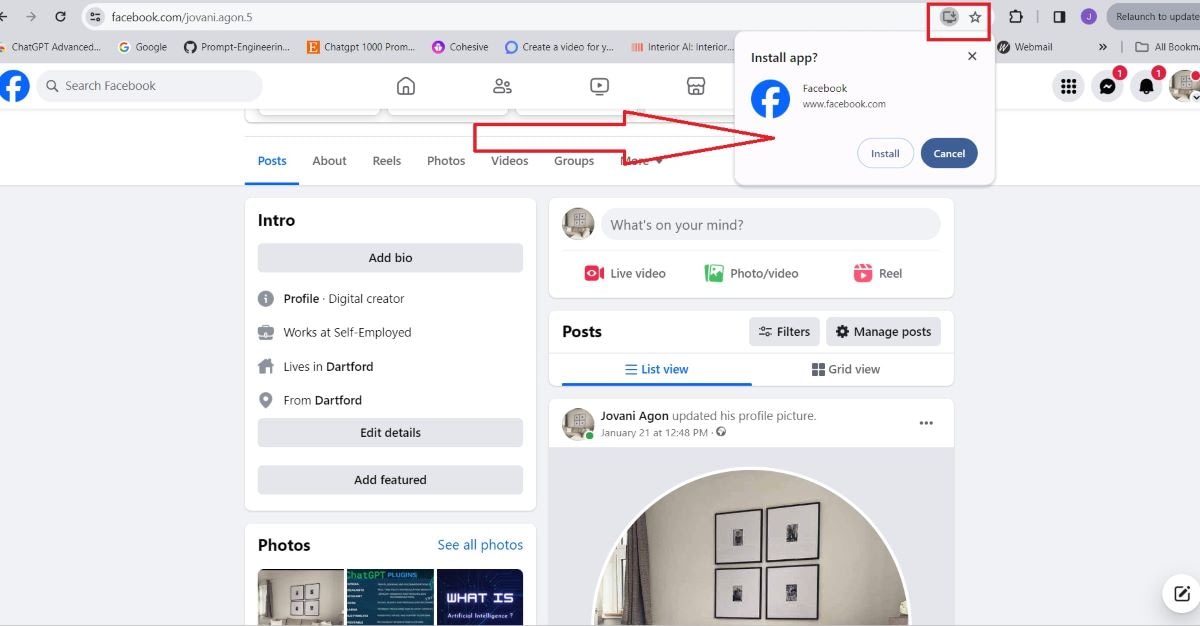Install the Facebook app
Viewport: 1200px width, 626px height.
884,153
